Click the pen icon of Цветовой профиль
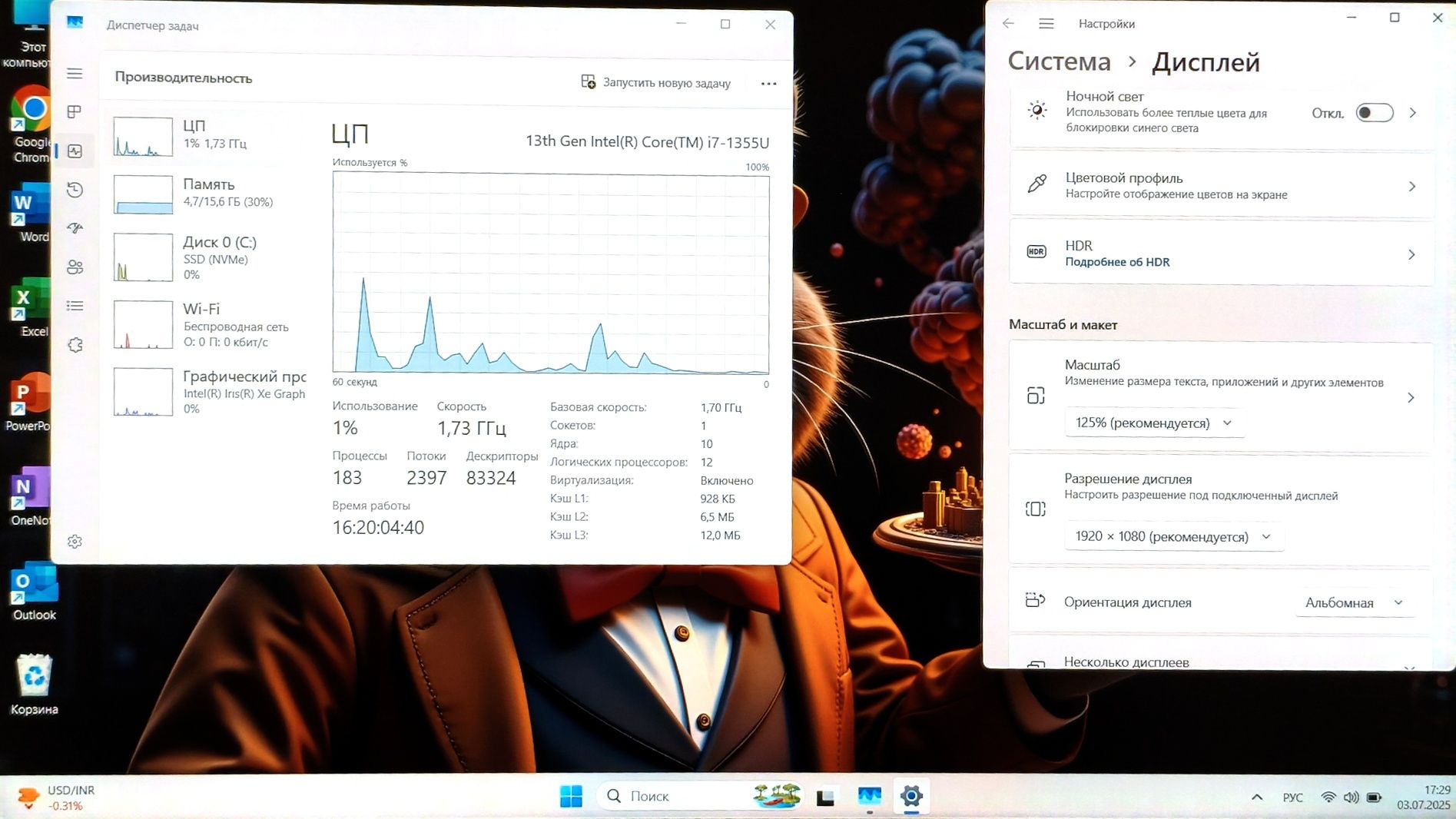The width and height of the screenshot is (1456, 819). coord(1036,184)
